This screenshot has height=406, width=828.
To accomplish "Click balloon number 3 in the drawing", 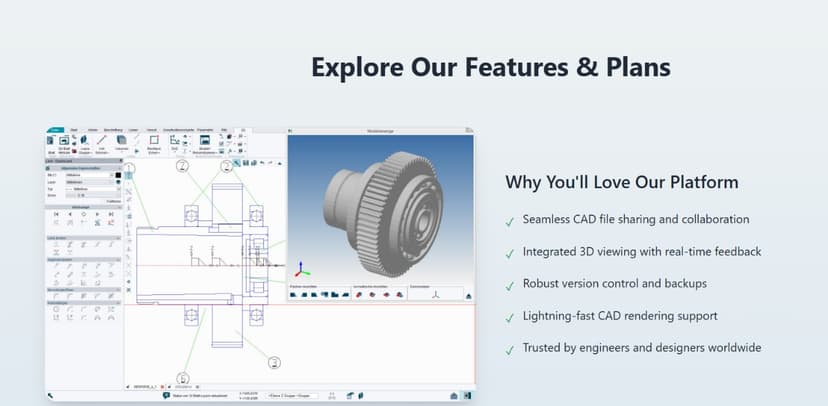I will pyautogui.click(x=226, y=165).
